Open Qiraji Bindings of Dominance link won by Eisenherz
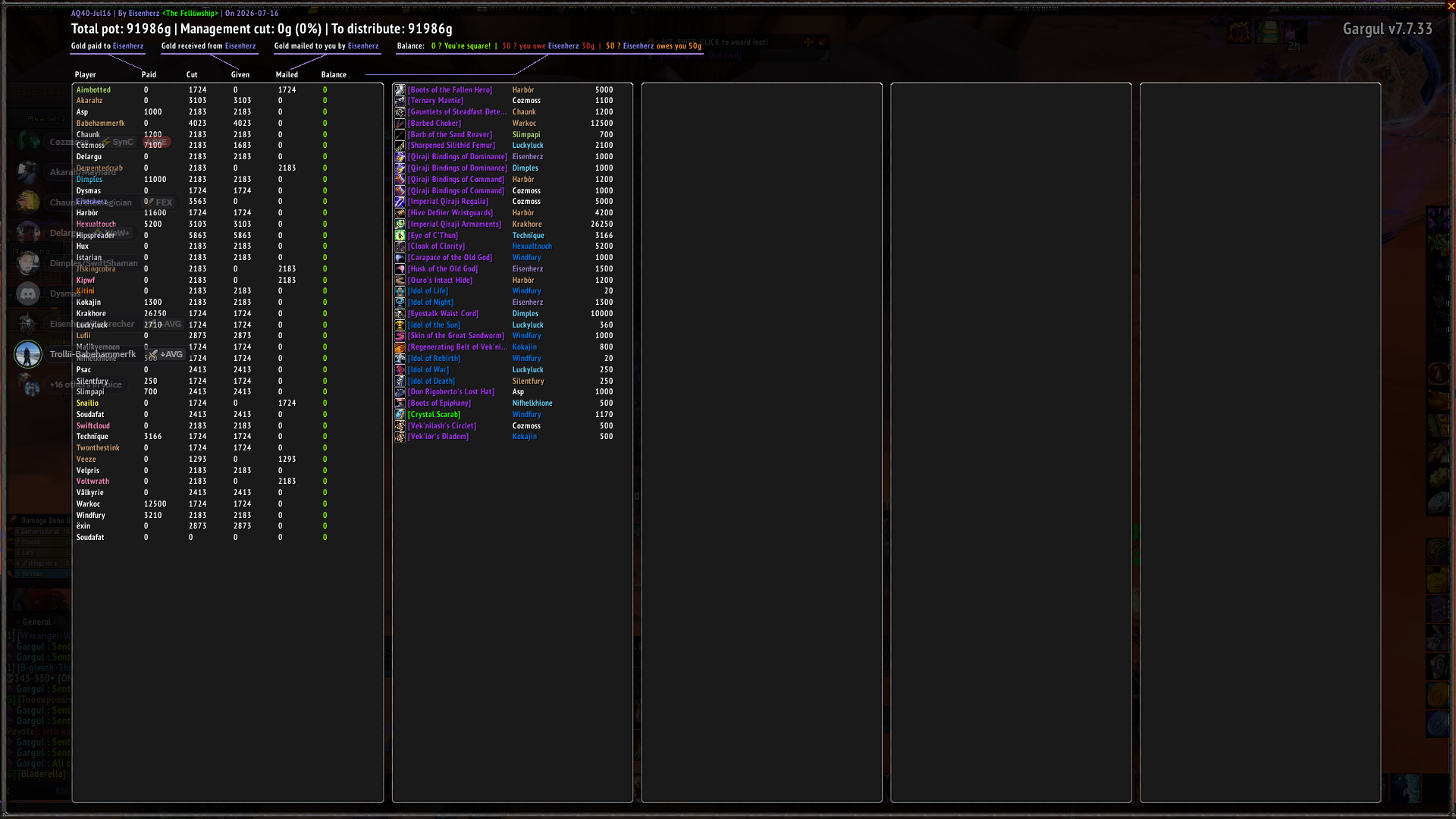The height and width of the screenshot is (819, 1456). 457,157
